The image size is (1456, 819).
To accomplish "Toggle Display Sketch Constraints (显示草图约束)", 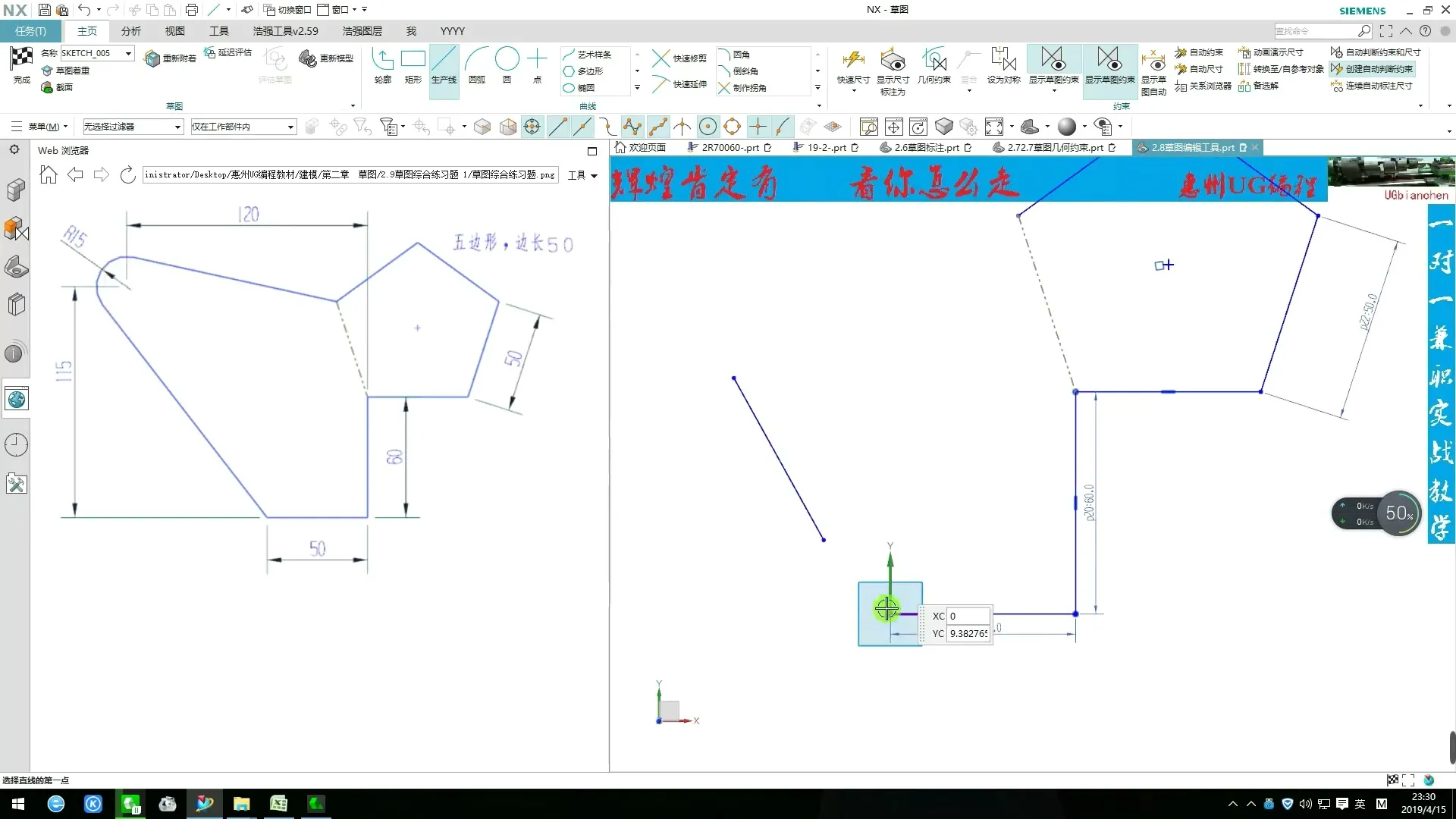I will coord(1109,61).
